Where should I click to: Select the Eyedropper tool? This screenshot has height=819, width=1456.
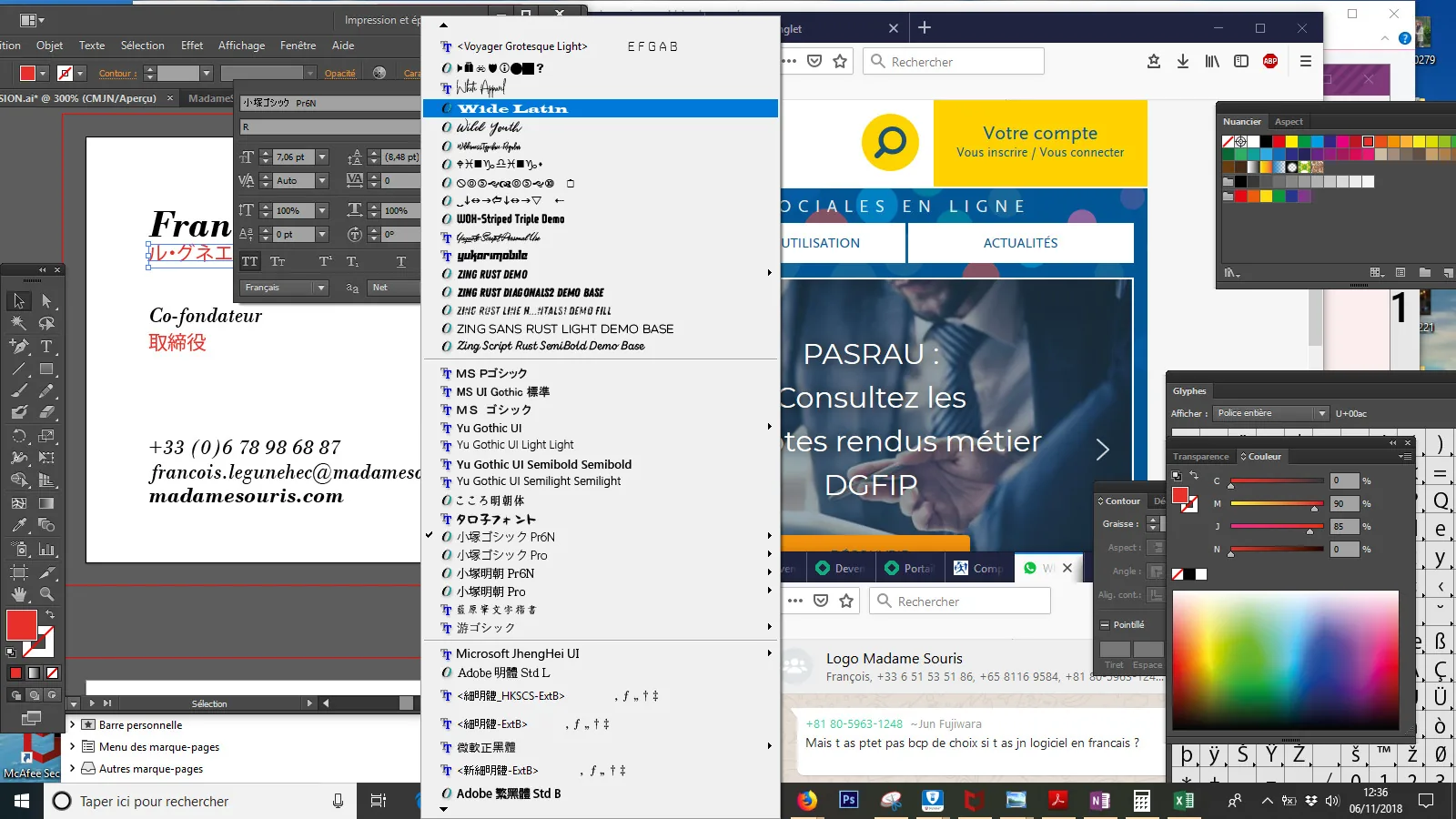click(18, 525)
